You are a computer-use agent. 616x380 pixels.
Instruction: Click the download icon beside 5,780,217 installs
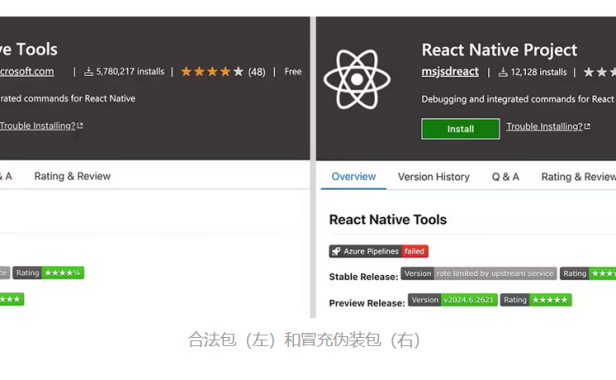click(89, 72)
